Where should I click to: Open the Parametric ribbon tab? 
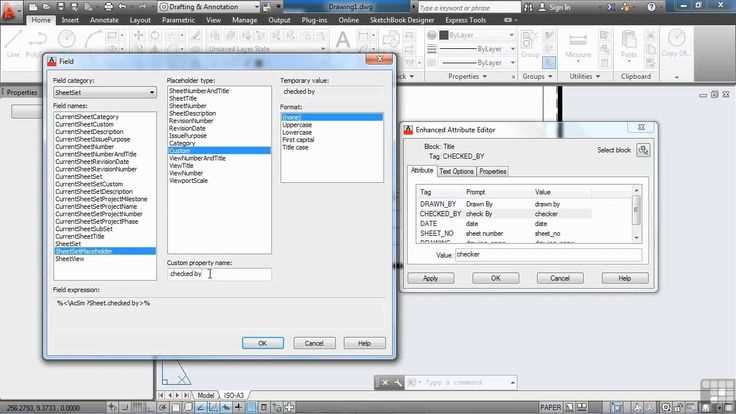click(178, 20)
